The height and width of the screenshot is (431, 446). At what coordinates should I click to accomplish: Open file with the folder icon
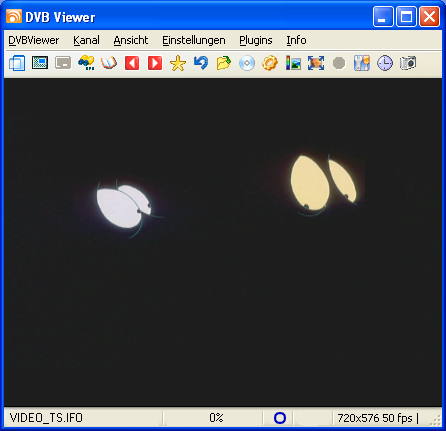pyautogui.click(x=224, y=63)
